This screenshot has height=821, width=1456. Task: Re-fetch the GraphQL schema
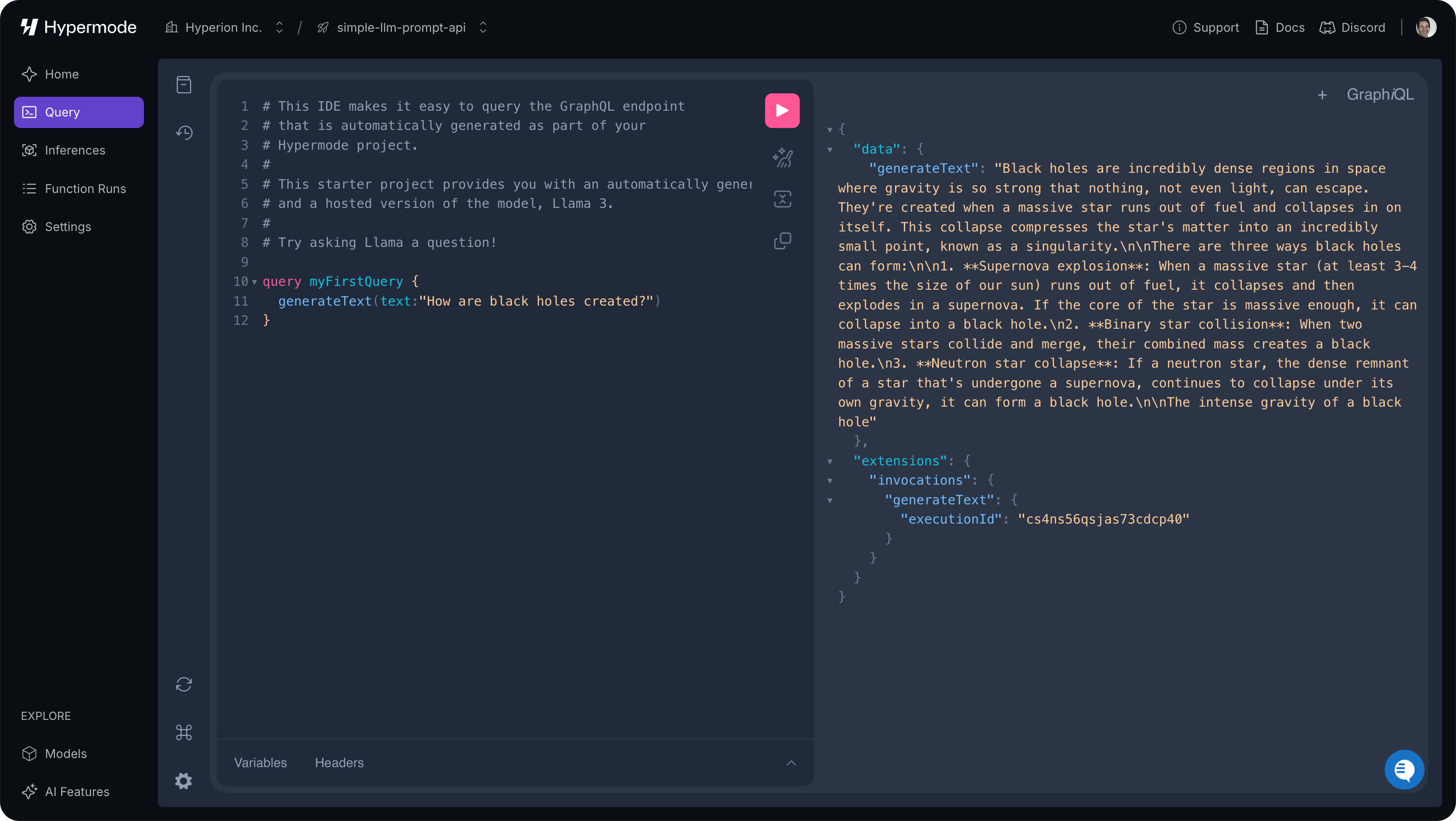(184, 684)
